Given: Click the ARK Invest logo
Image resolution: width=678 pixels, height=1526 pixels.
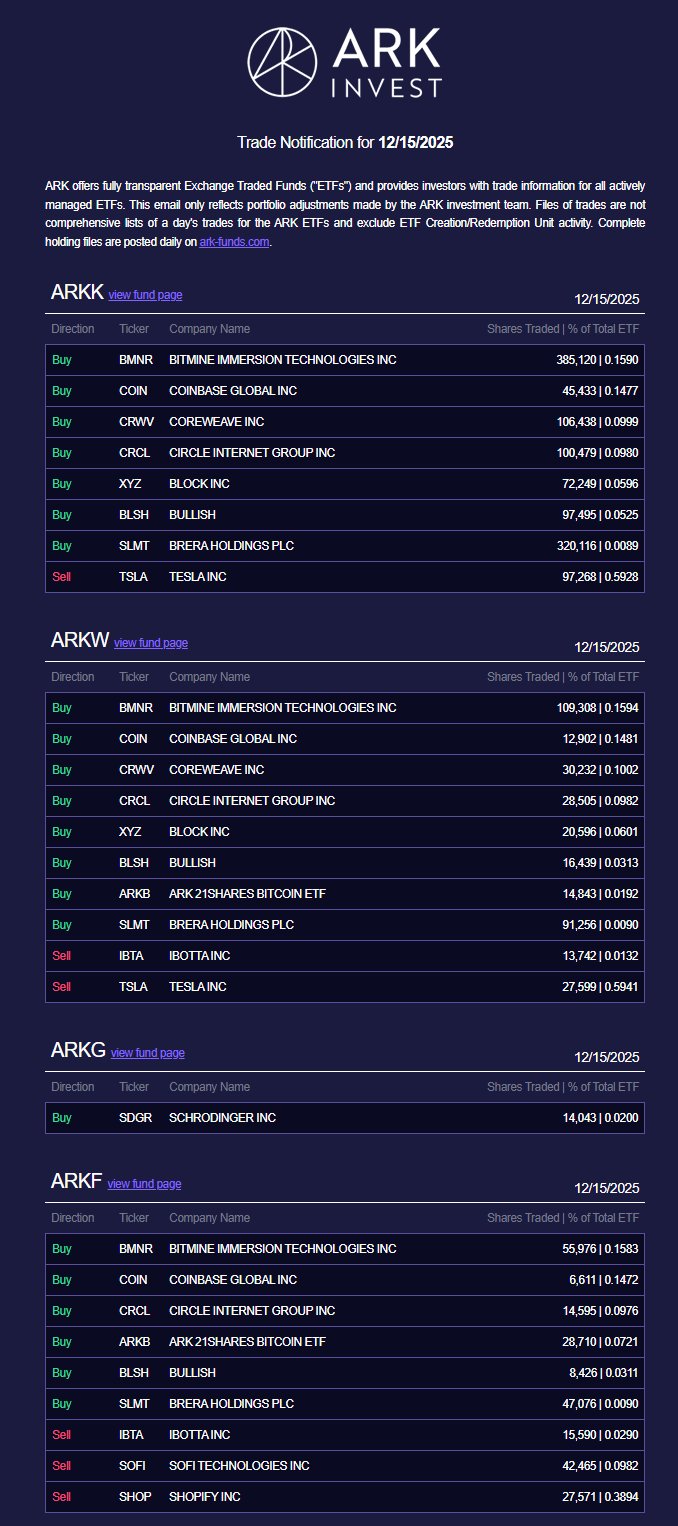Looking at the screenshot, I should tap(344, 62).
